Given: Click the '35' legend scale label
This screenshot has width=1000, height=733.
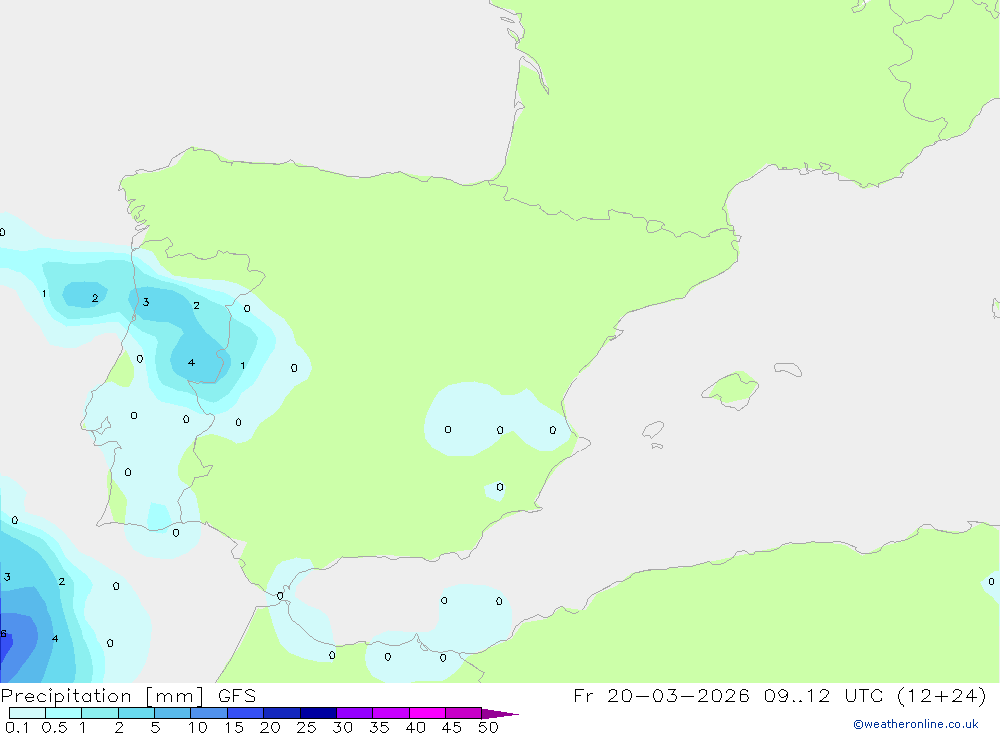Looking at the screenshot, I should tap(379, 727).
